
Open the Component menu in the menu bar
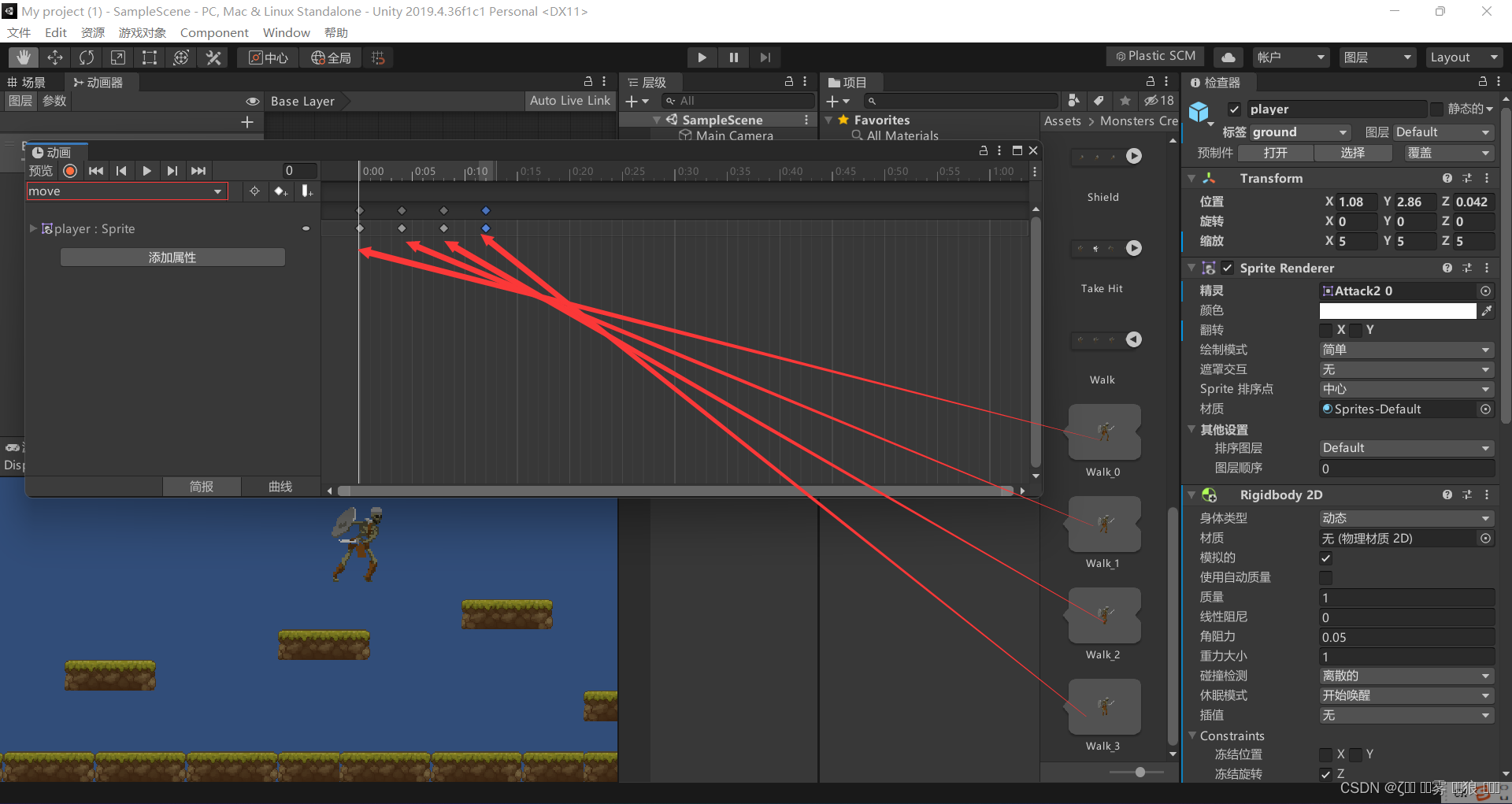point(213,32)
